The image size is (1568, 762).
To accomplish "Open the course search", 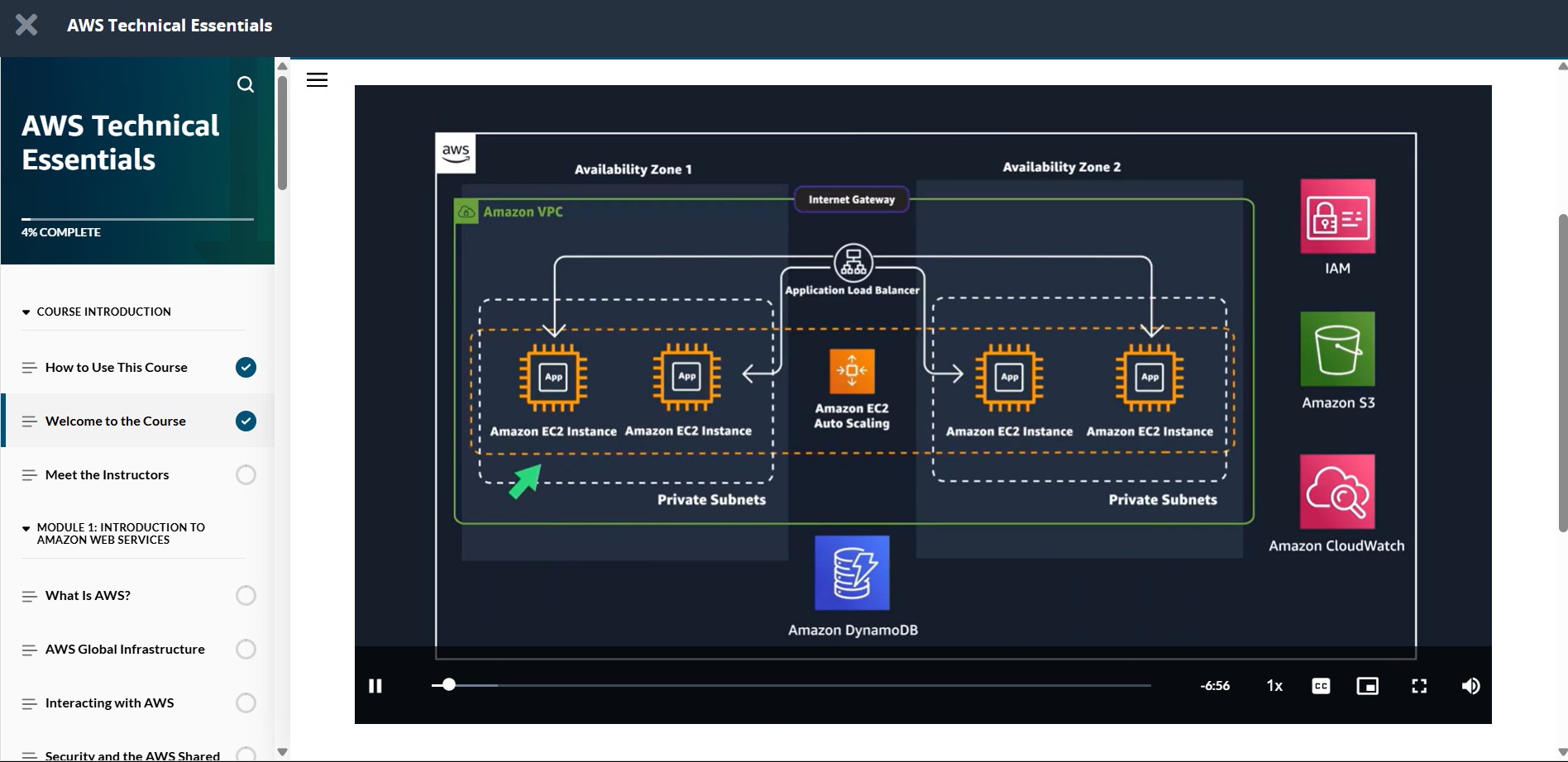I will [246, 84].
